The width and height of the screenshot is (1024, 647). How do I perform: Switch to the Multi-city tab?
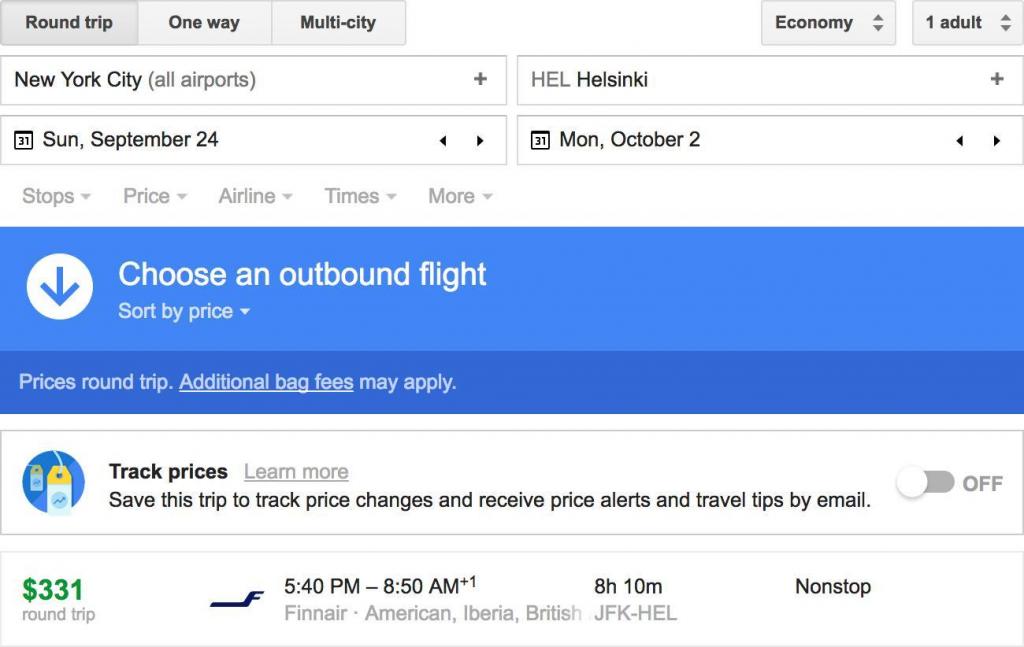coord(338,22)
